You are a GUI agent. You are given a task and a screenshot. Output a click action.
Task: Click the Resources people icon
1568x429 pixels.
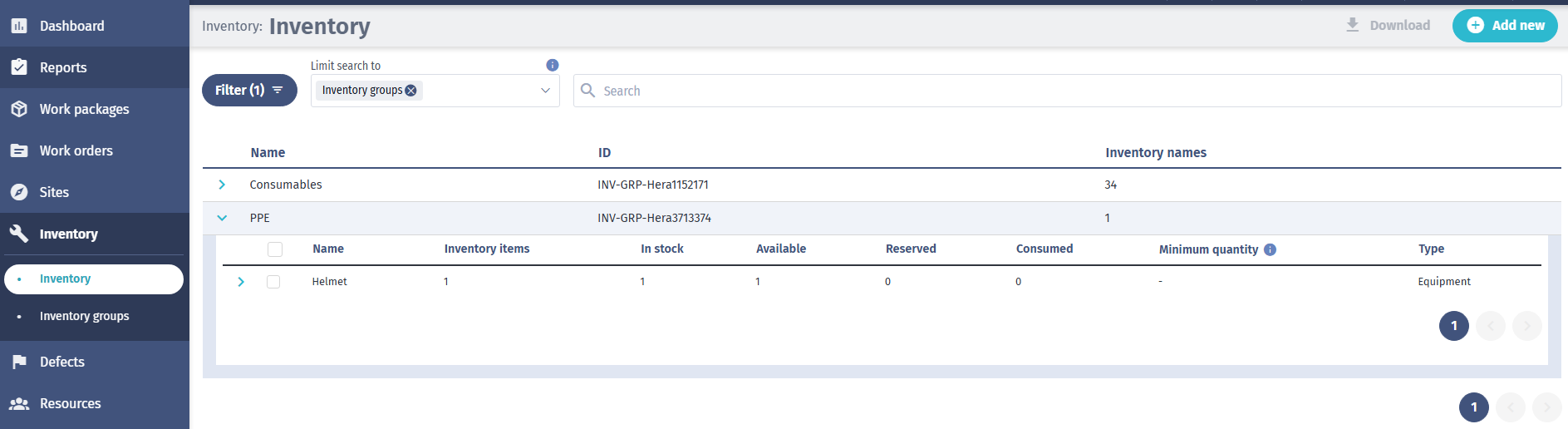click(x=19, y=403)
